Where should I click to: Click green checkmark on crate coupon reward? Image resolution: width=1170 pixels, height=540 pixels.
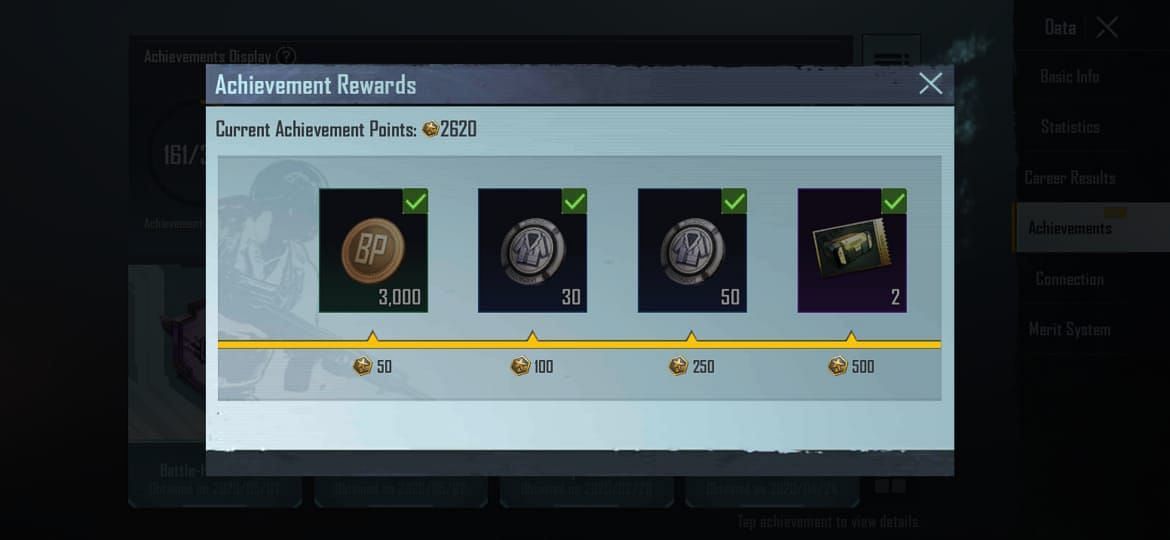coord(895,201)
